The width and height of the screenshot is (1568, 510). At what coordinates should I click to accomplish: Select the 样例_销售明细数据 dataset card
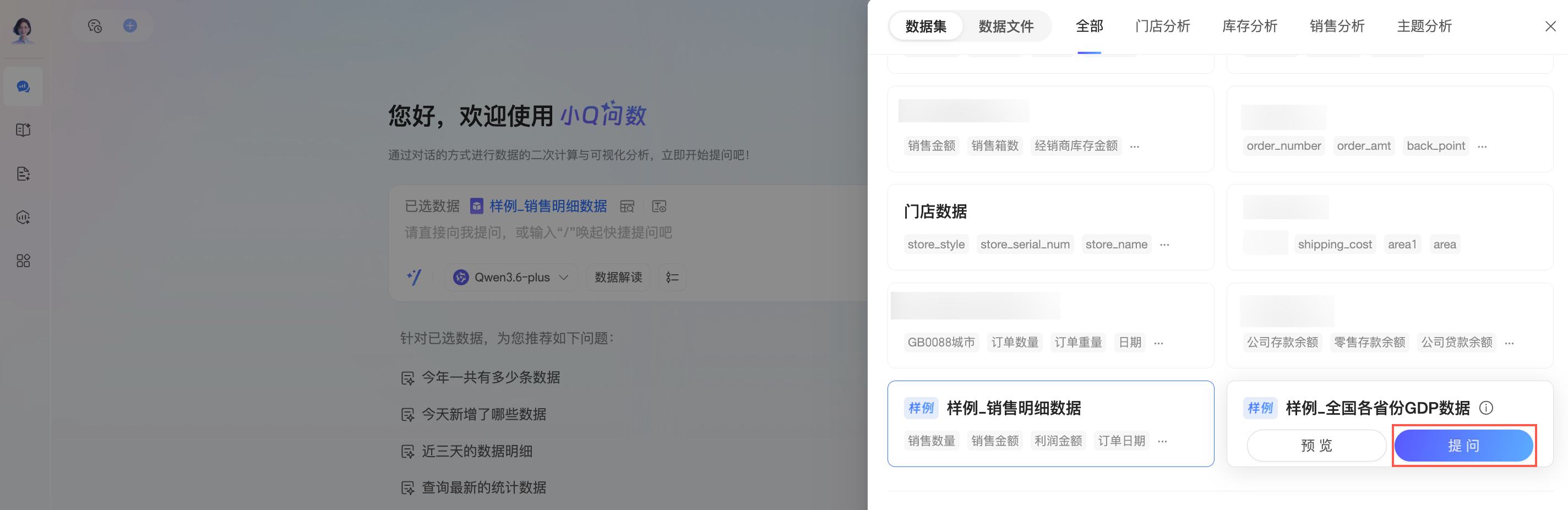pyautogui.click(x=1050, y=424)
